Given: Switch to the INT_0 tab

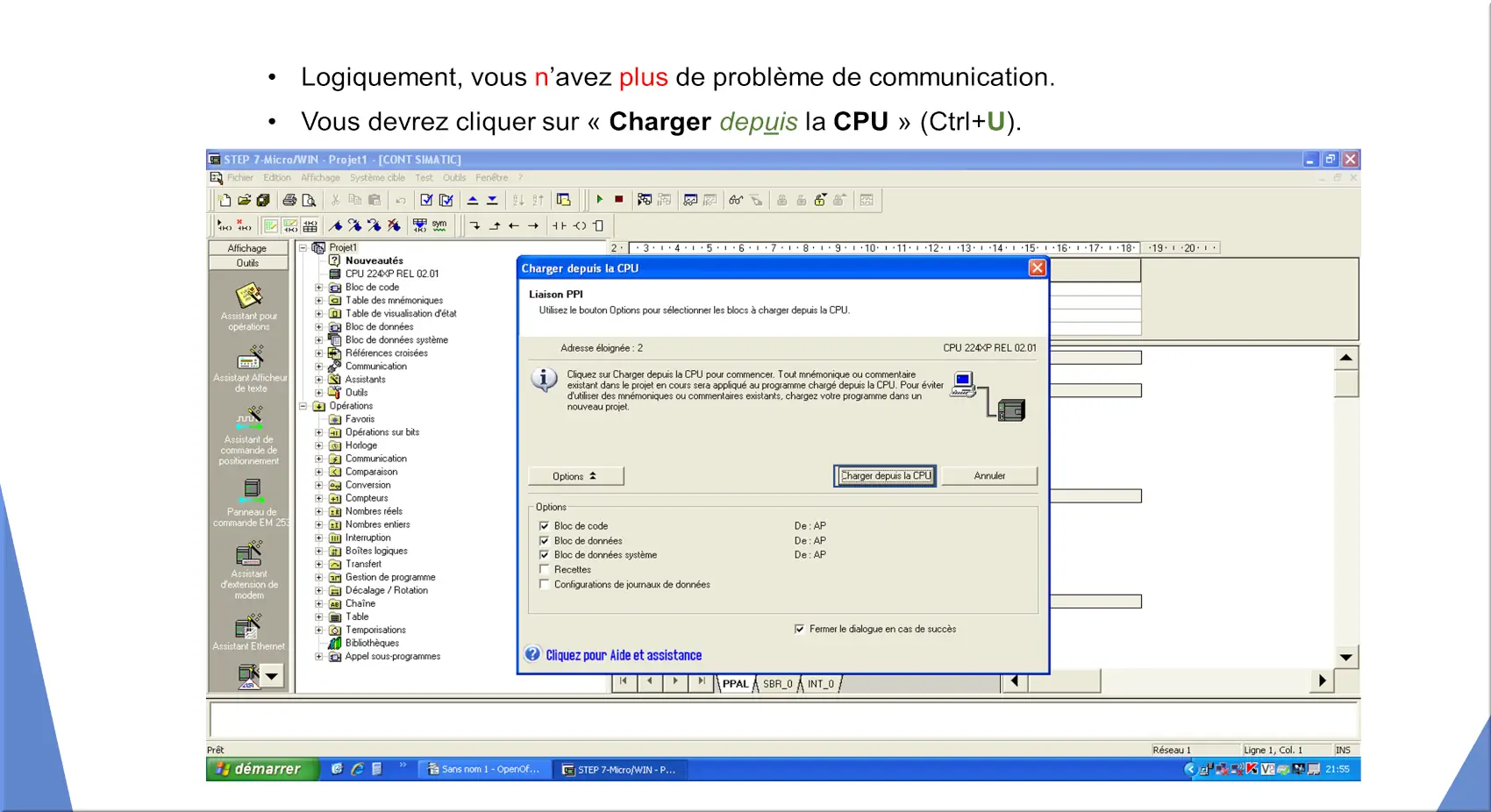Looking at the screenshot, I should pyautogui.click(x=821, y=684).
